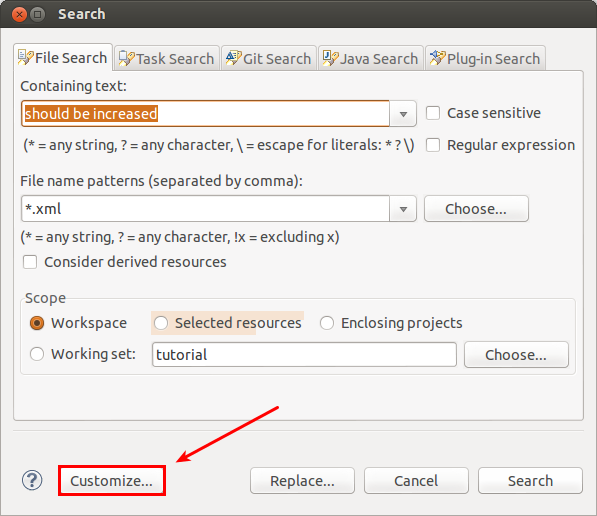Image resolution: width=597 pixels, height=516 pixels.
Task: Open help via the question mark icon
Action: pyautogui.click(x=32, y=480)
